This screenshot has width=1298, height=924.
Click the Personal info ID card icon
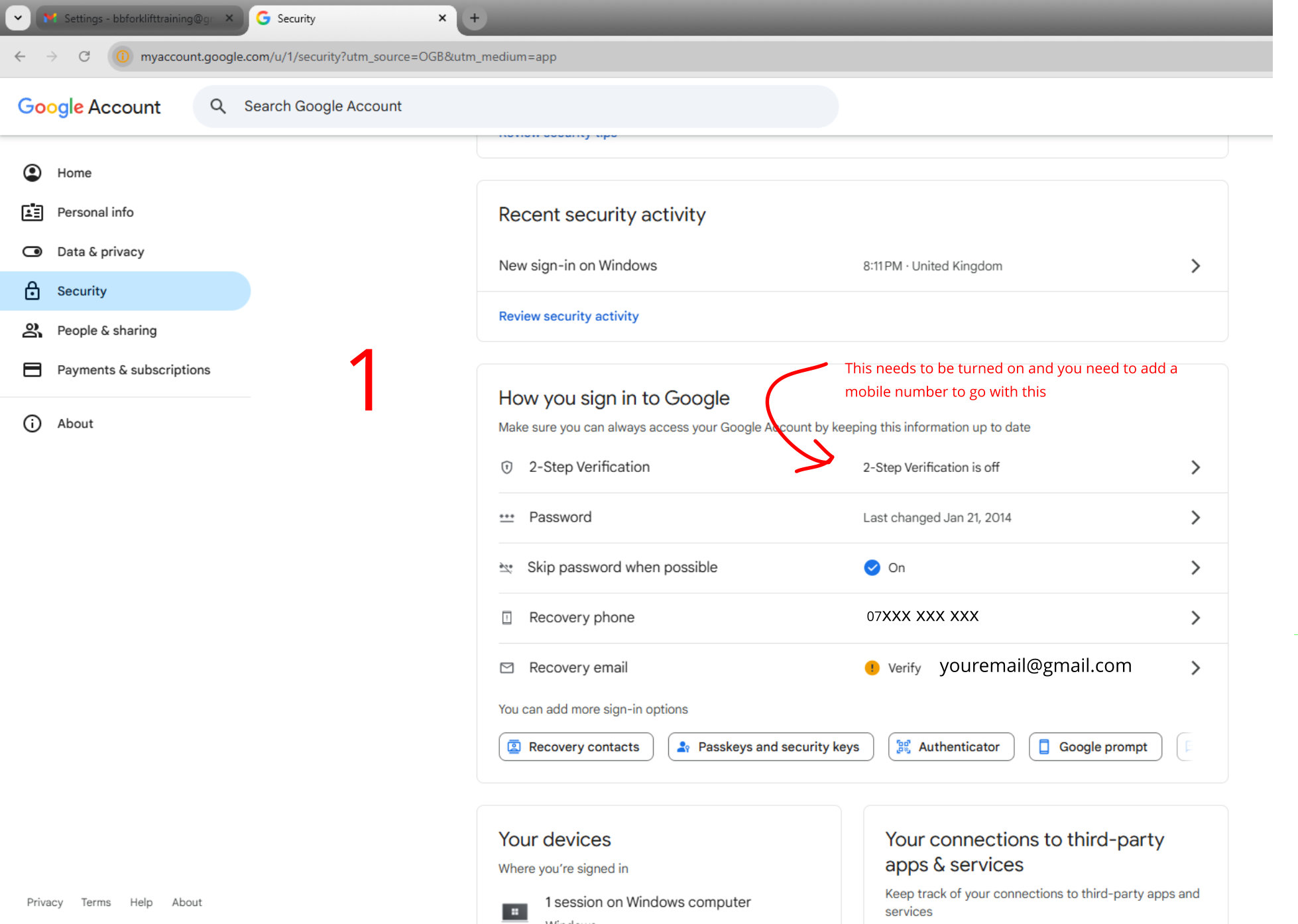tap(32, 212)
